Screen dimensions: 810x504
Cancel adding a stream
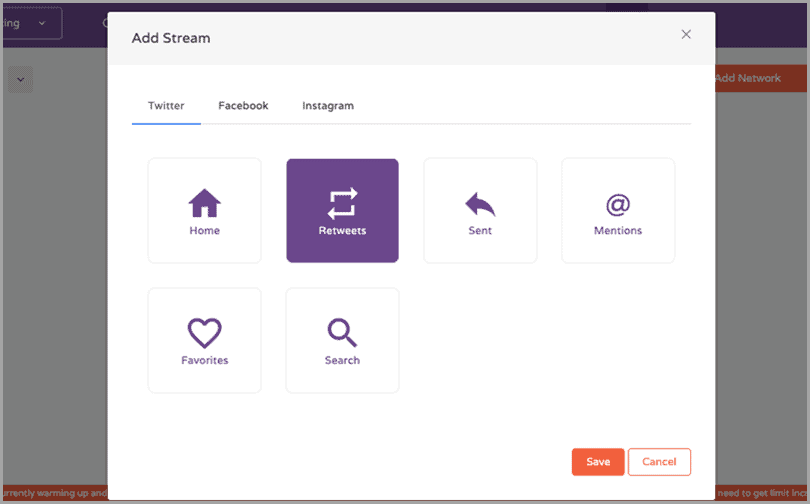(659, 462)
